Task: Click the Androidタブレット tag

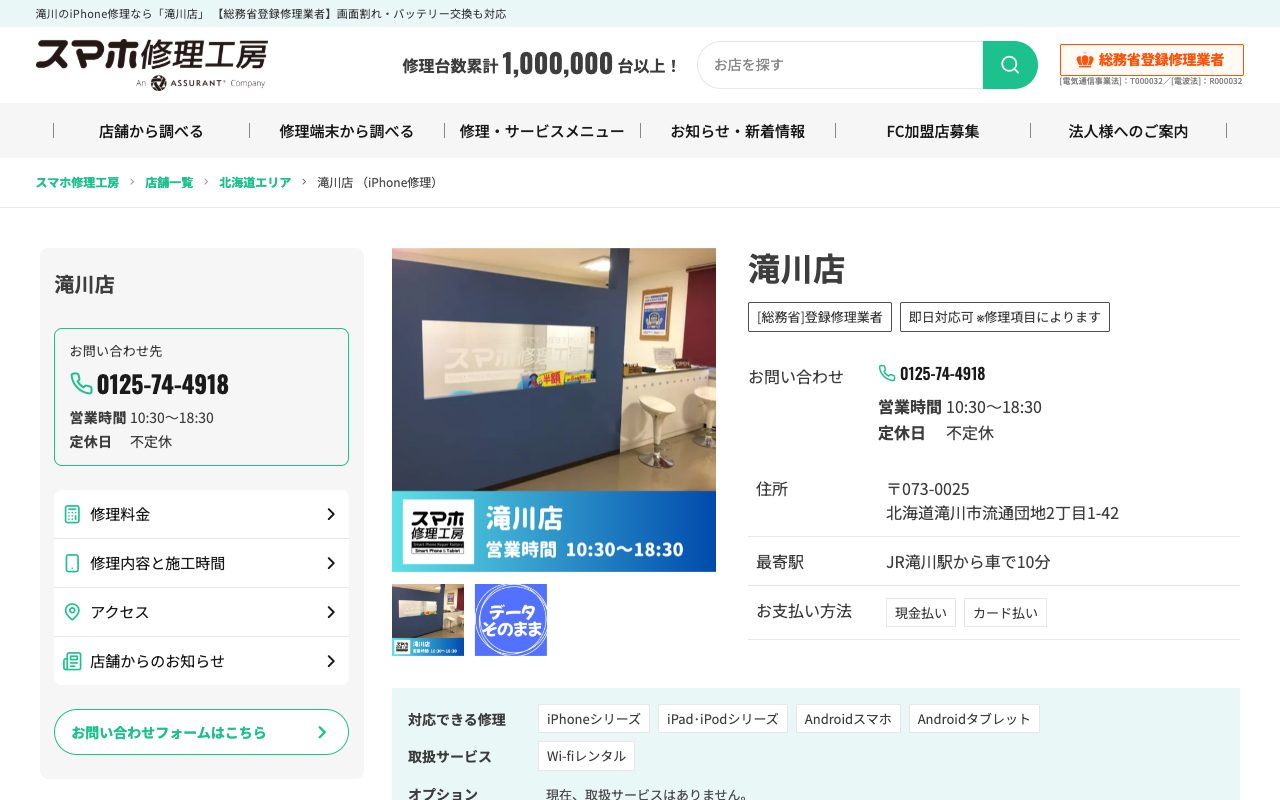Action: click(x=974, y=719)
